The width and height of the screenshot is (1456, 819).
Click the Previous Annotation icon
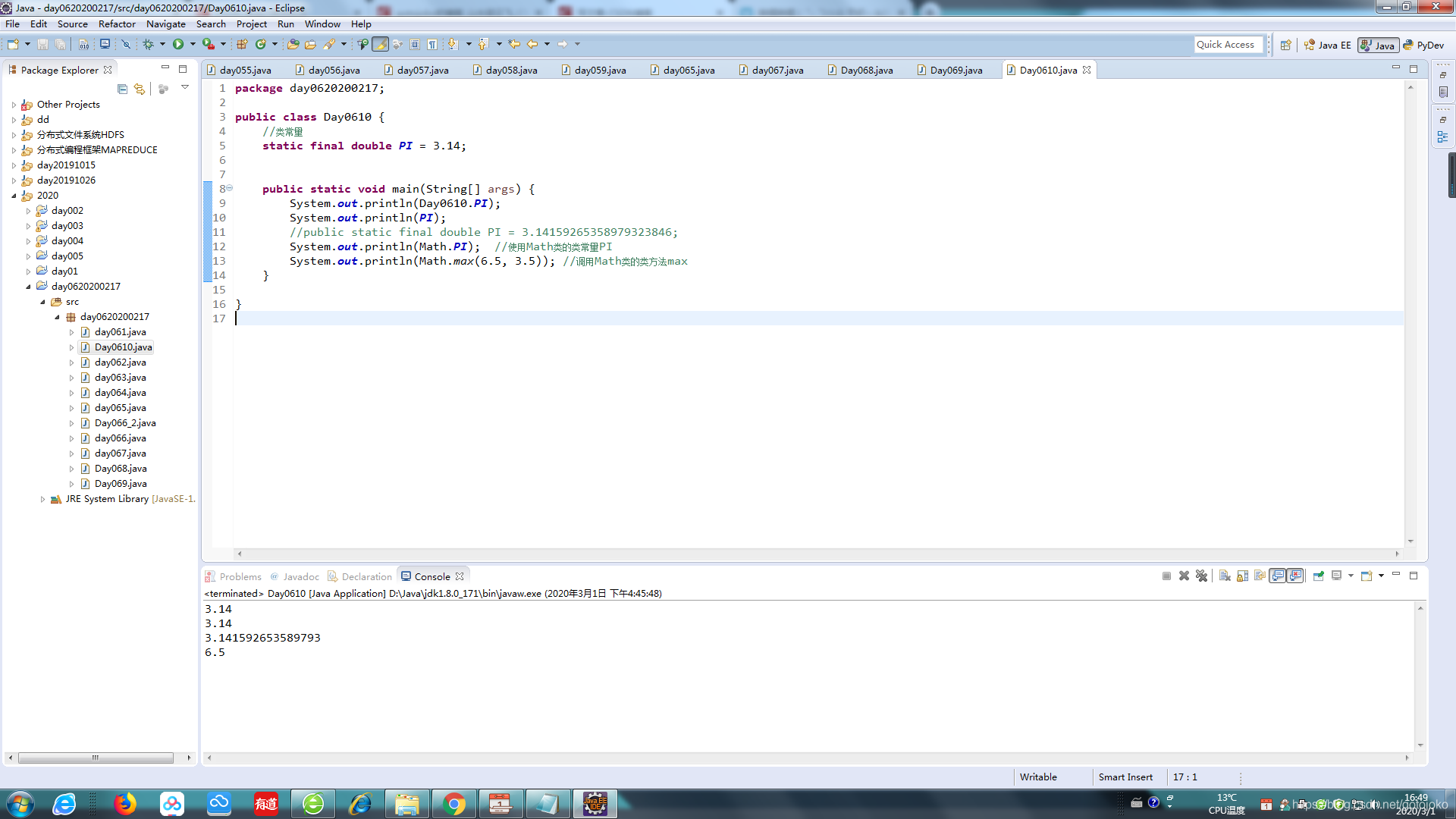coord(483,45)
